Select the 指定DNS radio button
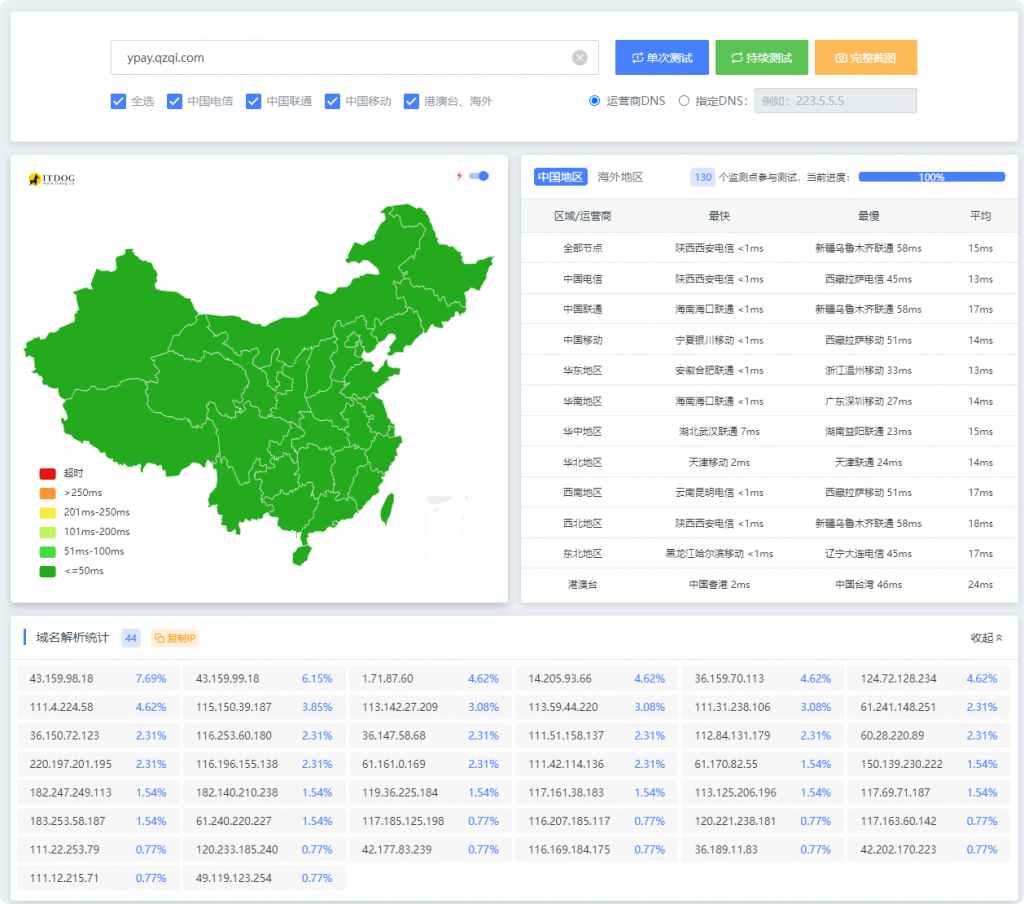Screen dimensions: 1024x904 (x=684, y=101)
